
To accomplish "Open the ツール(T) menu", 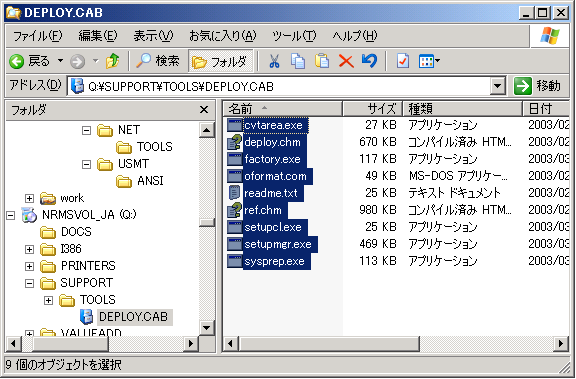I will [294, 36].
